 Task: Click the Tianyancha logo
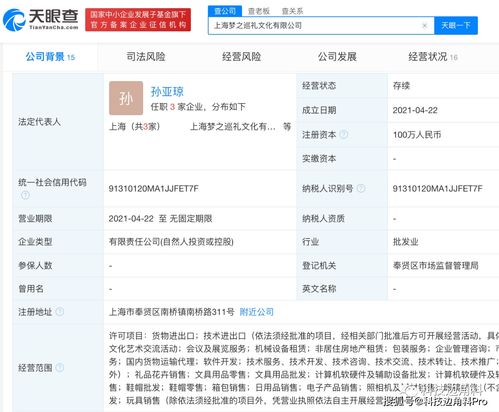point(40,19)
